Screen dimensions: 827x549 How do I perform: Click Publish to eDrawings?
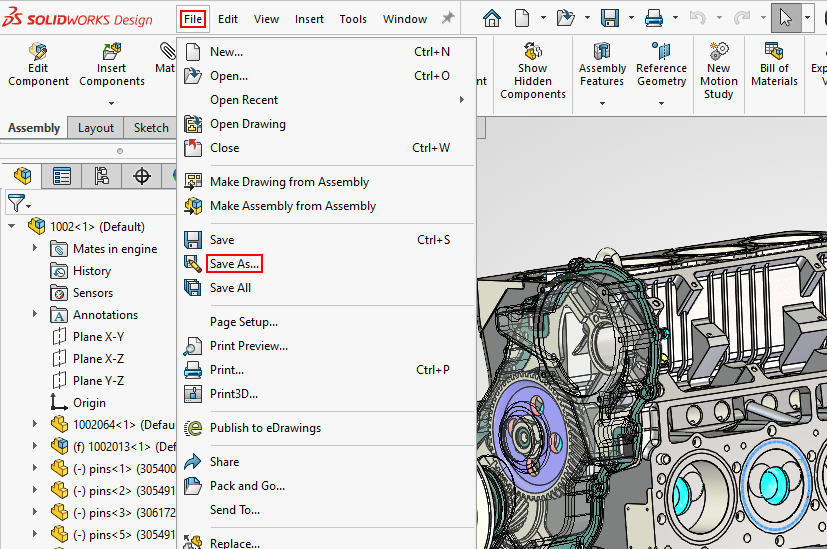[265, 428]
